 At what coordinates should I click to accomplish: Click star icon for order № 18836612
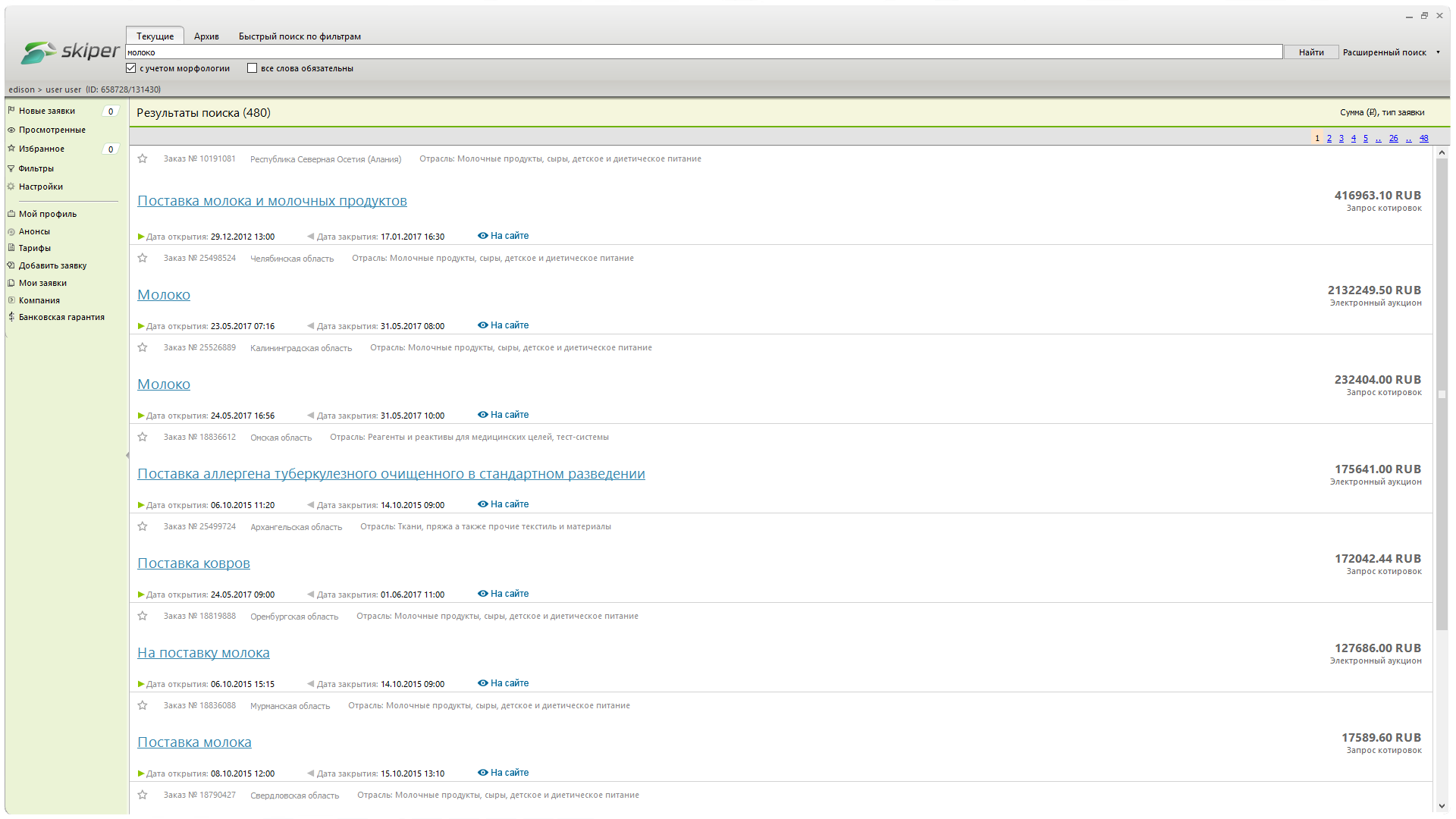pos(143,437)
